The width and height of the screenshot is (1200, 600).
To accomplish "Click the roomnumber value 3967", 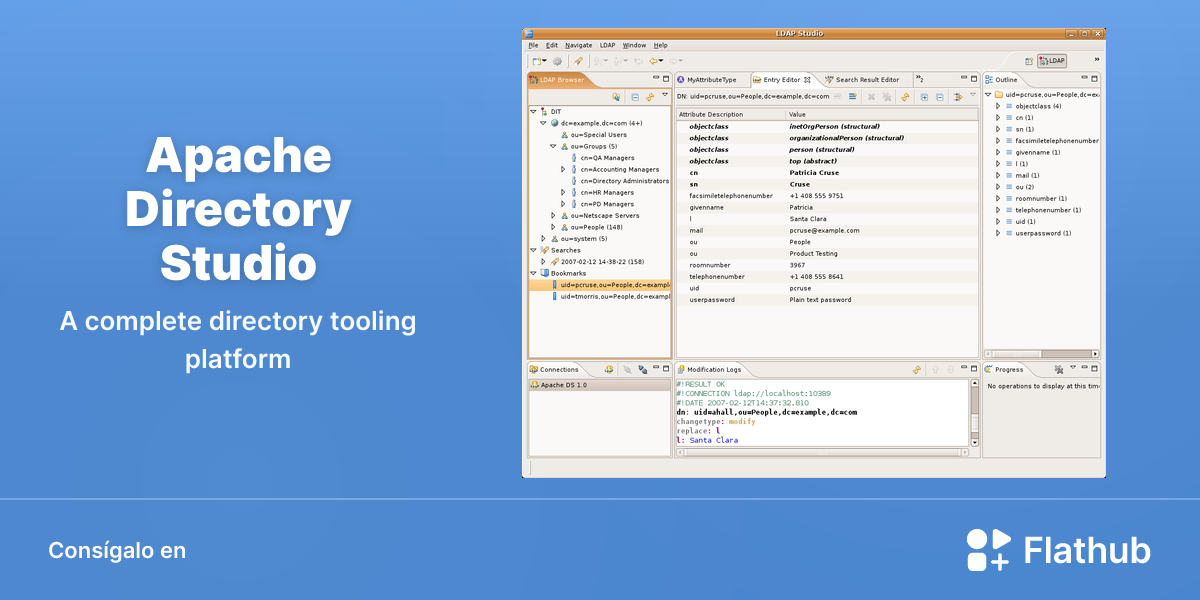I will pos(796,265).
